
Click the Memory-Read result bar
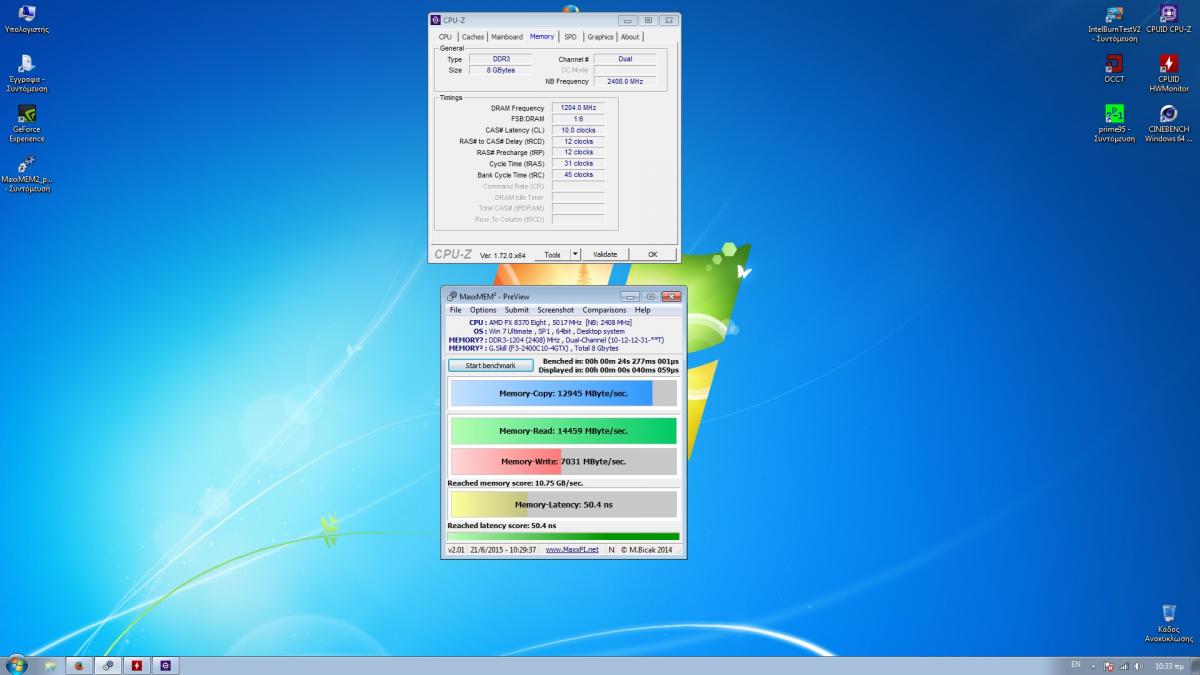pyautogui.click(x=563, y=431)
